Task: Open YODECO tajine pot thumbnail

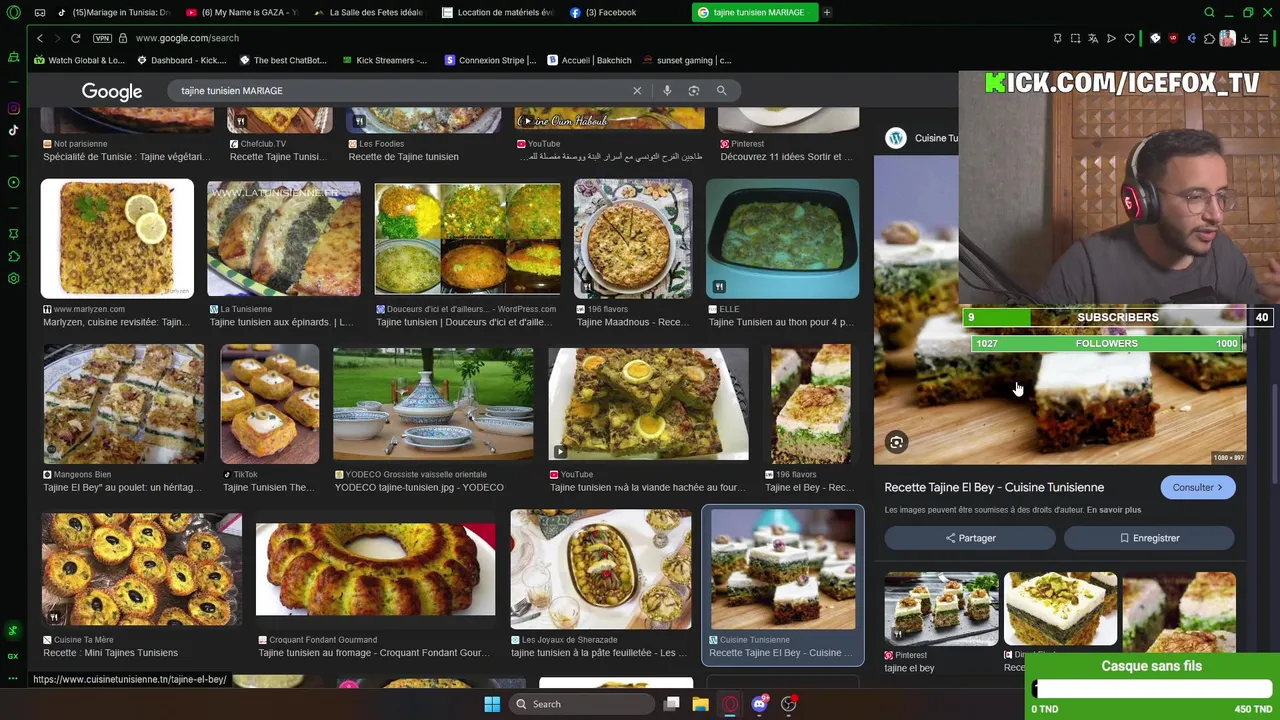Action: [x=433, y=404]
